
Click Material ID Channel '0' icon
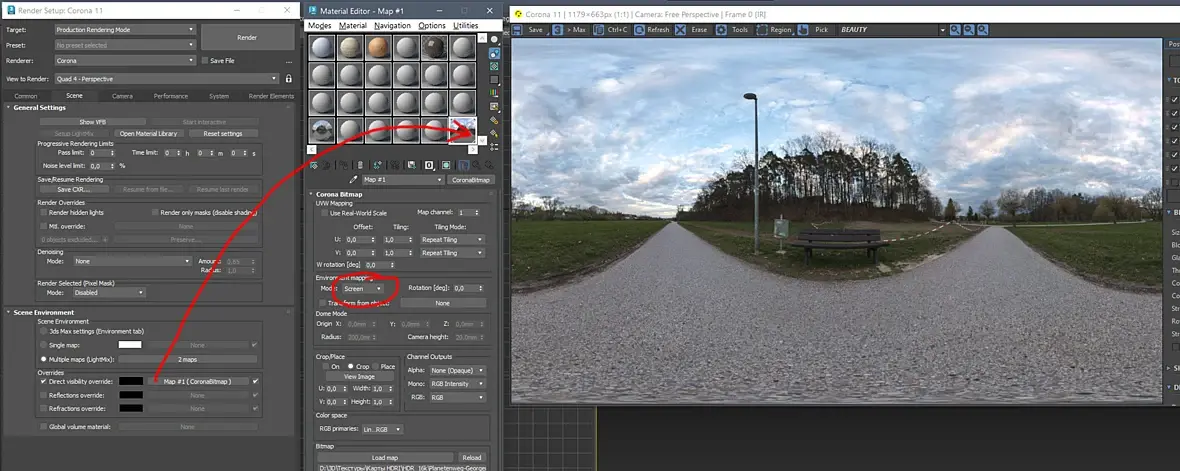[x=429, y=165]
